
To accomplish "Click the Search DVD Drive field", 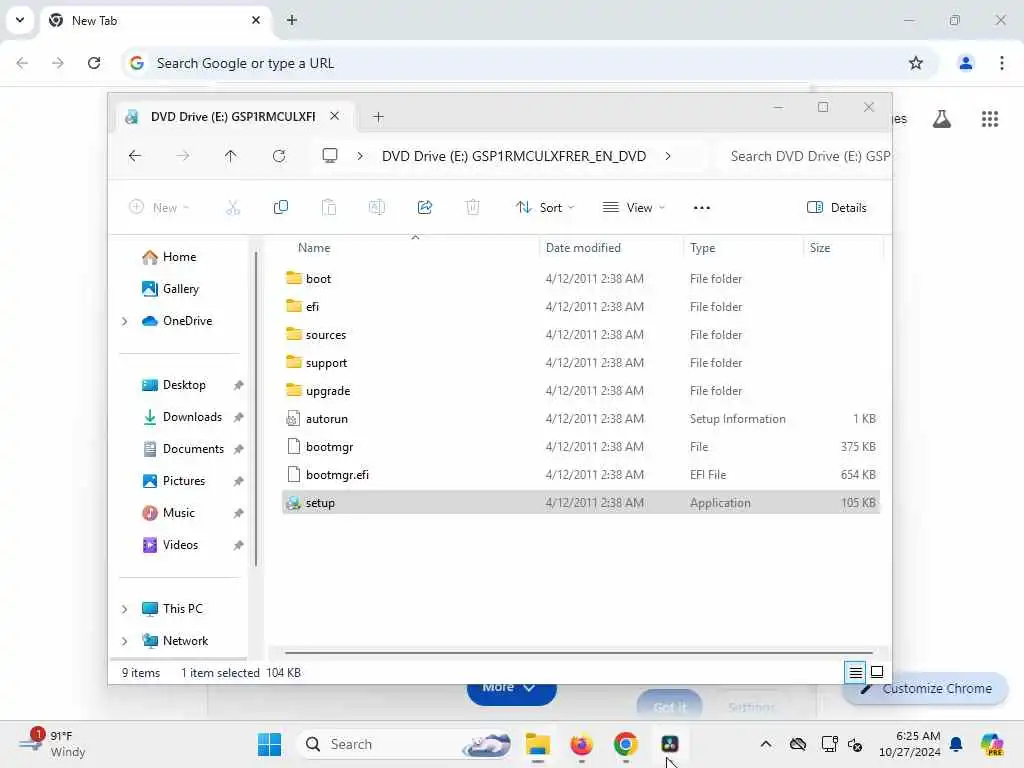I will (x=807, y=156).
